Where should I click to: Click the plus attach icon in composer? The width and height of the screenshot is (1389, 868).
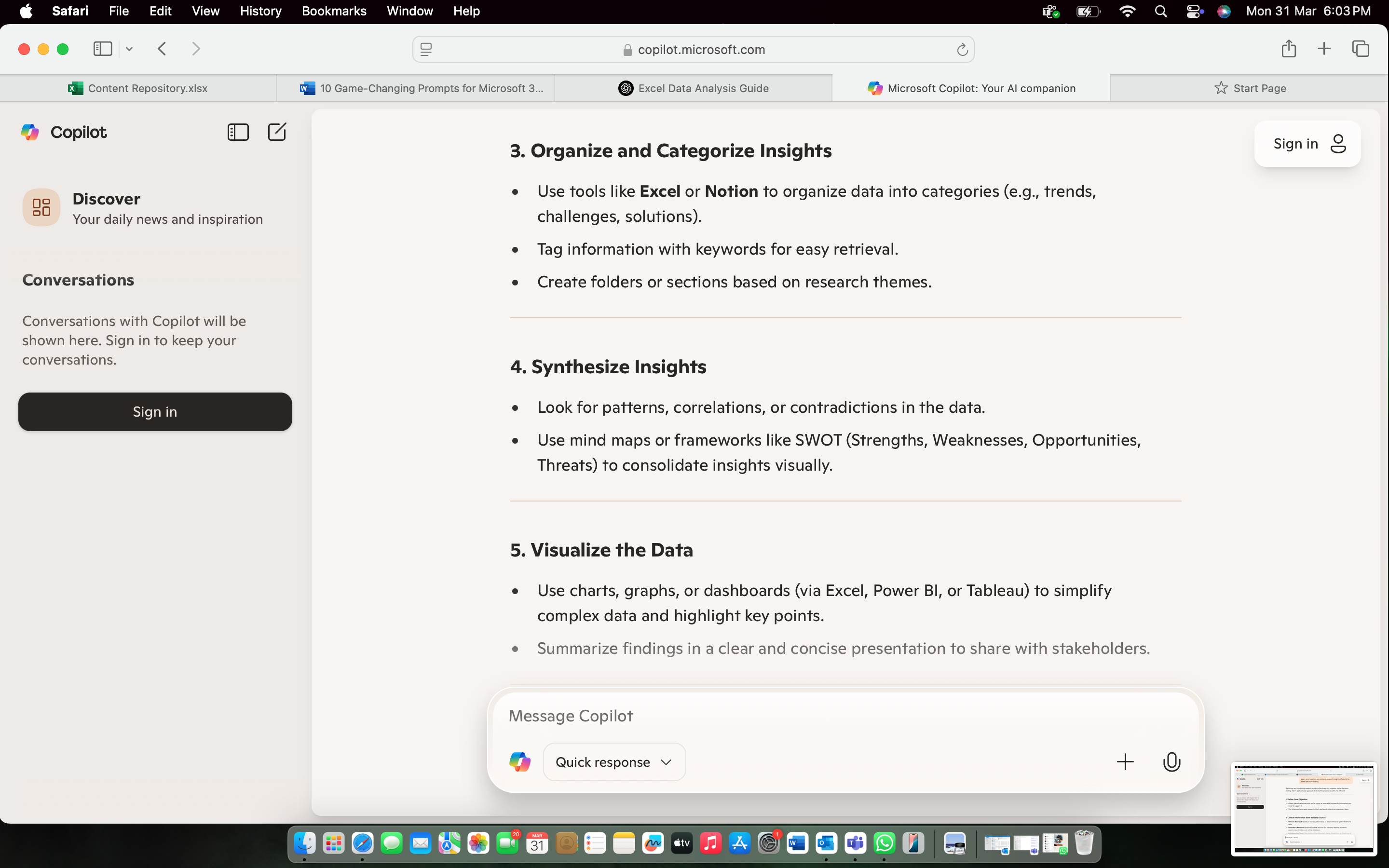[1125, 762]
